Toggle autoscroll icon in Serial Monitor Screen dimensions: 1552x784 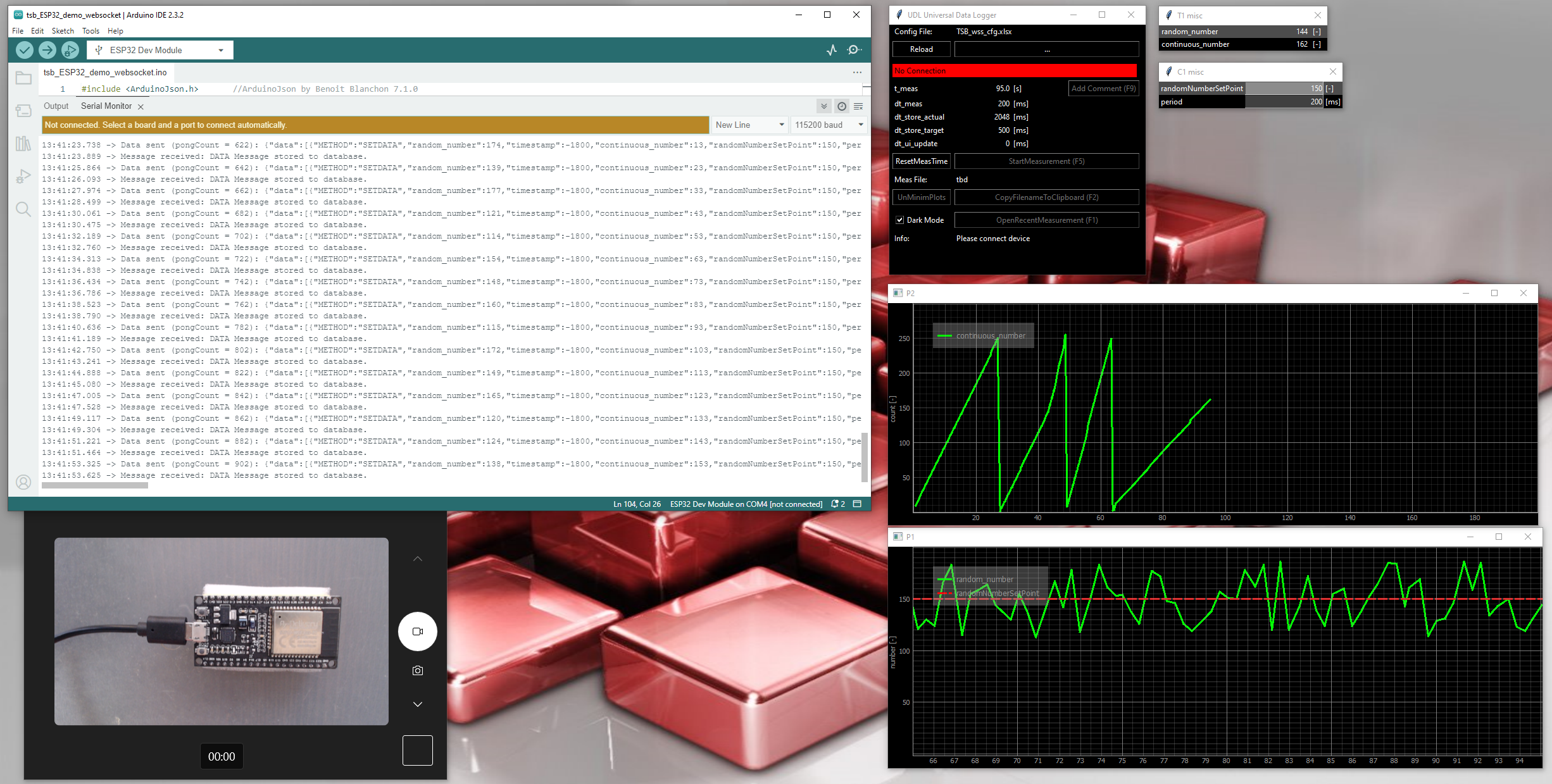823,106
